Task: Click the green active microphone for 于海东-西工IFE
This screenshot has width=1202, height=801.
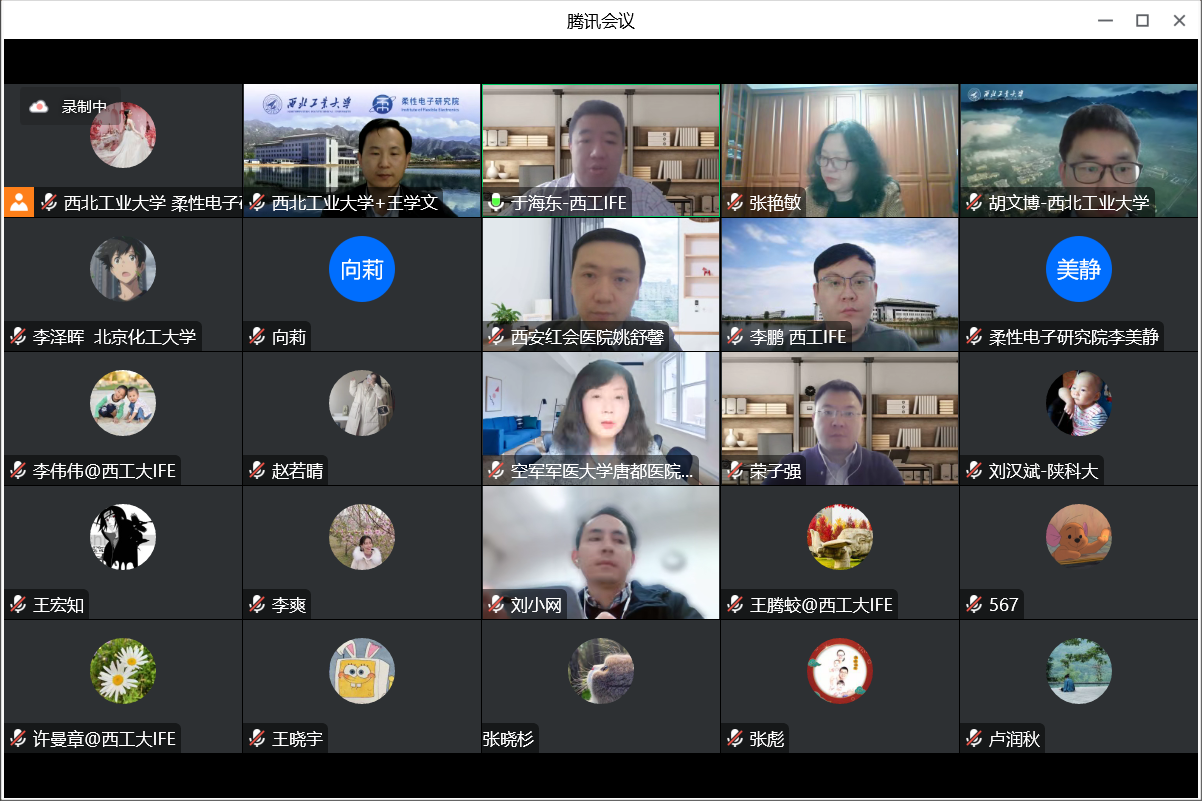Action: pyautogui.click(x=496, y=203)
